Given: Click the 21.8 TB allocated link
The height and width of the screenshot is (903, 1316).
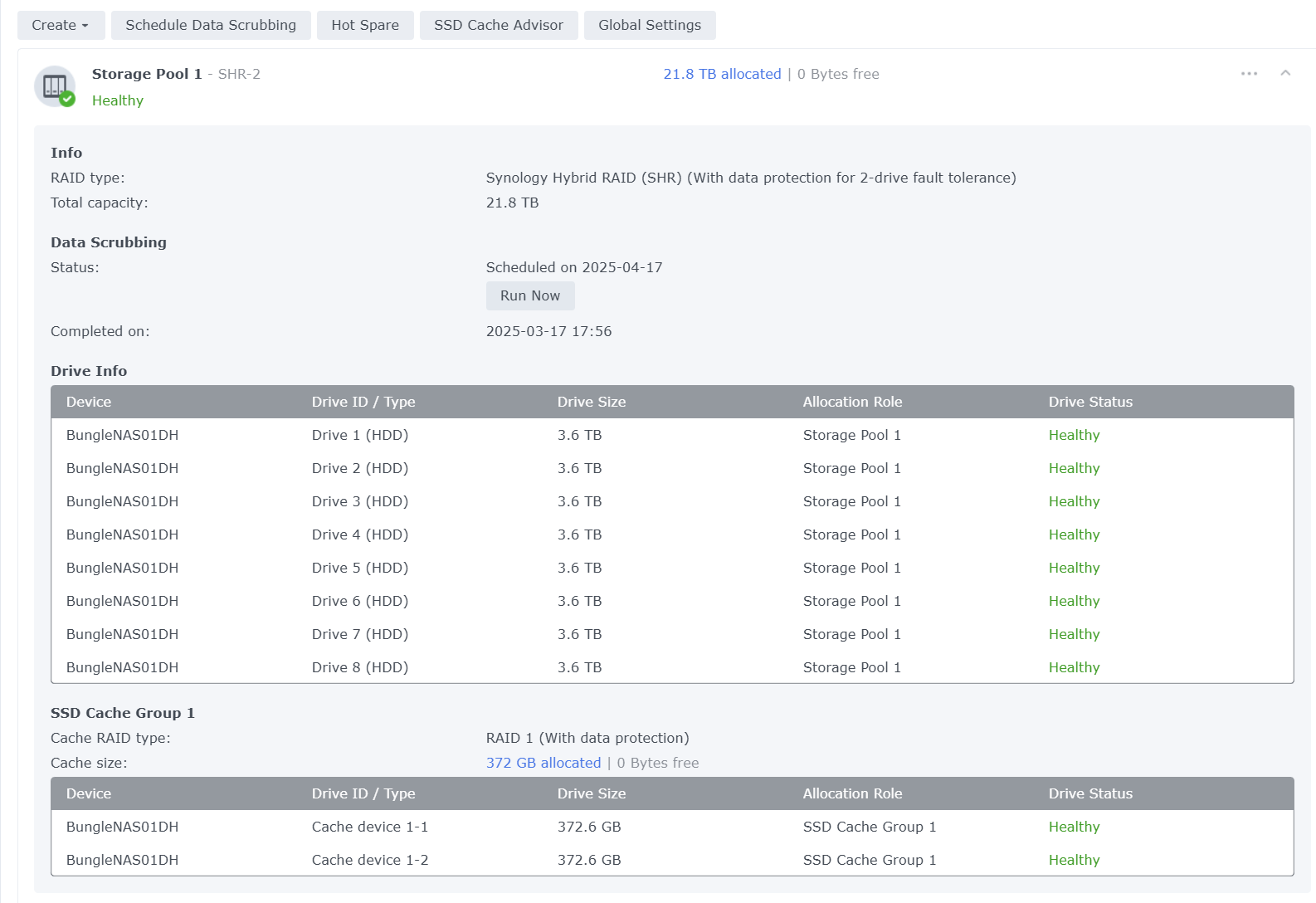Looking at the screenshot, I should click(722, 74).
